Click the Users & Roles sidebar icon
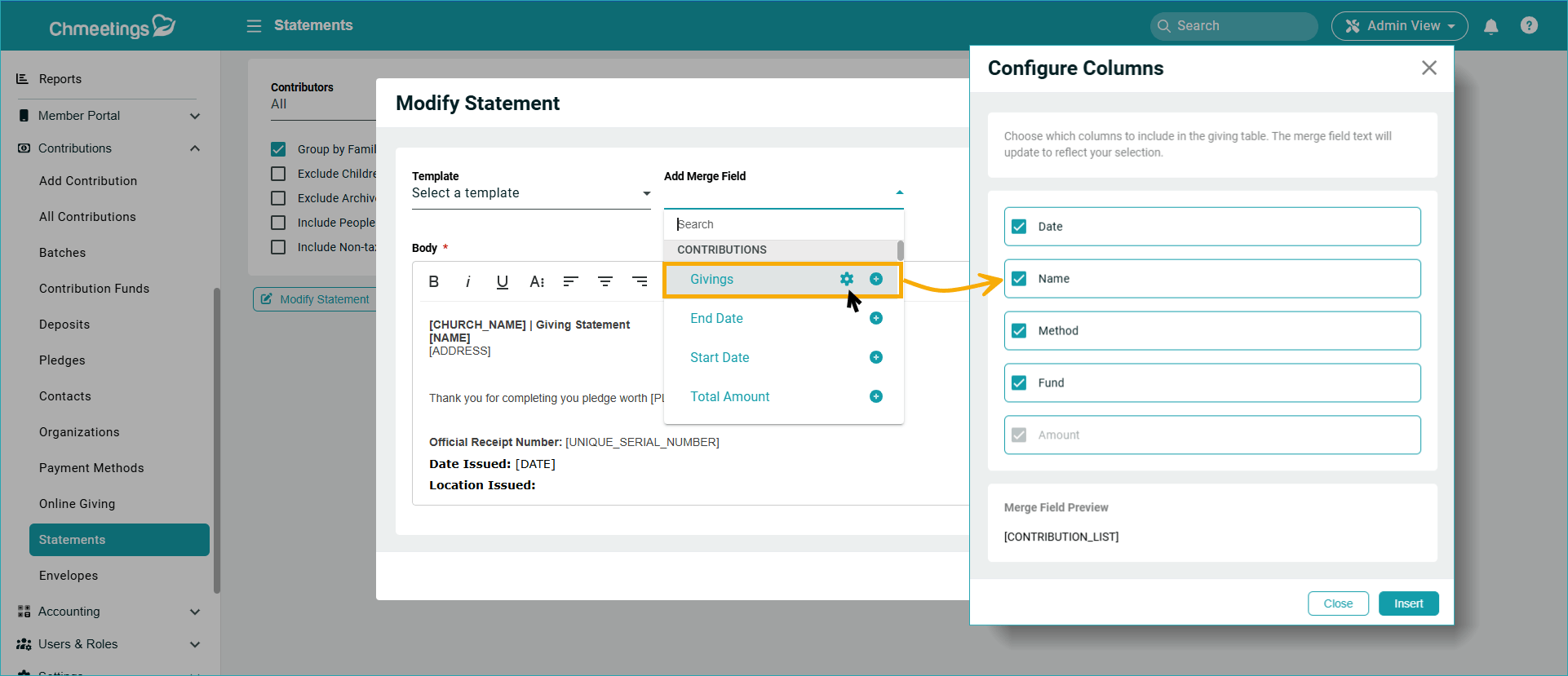Viewport: 1568px width, 676px height. click(x=24, y=644)
